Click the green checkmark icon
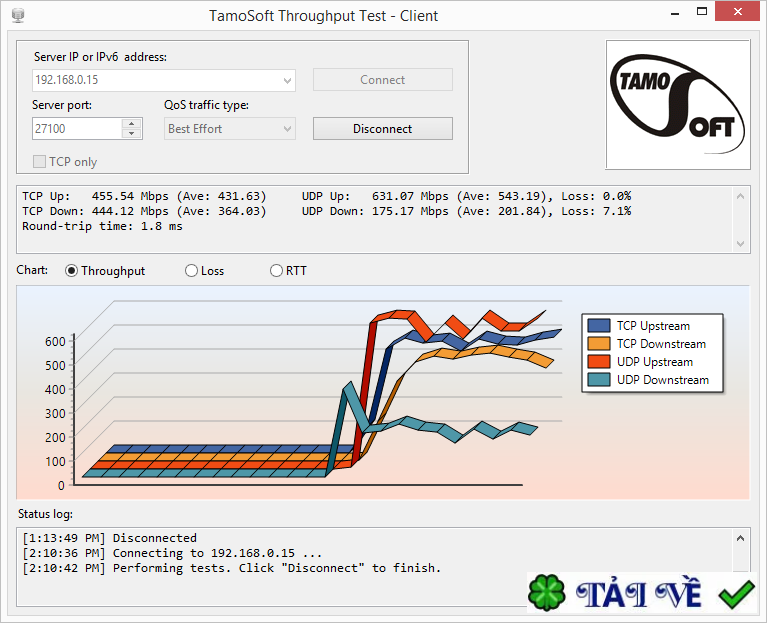 [737, 594]
